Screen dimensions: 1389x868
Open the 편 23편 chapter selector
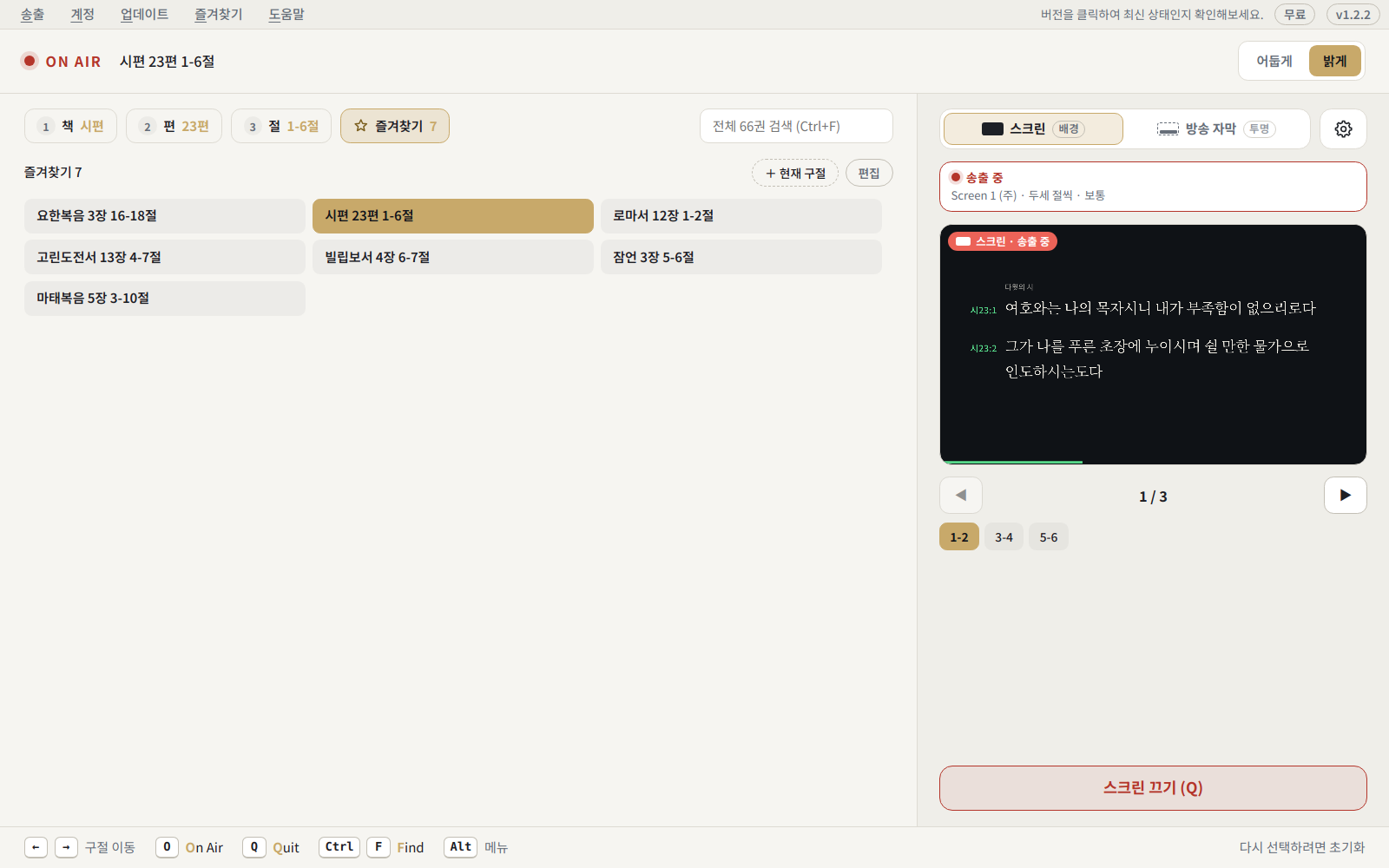(174, 126)
